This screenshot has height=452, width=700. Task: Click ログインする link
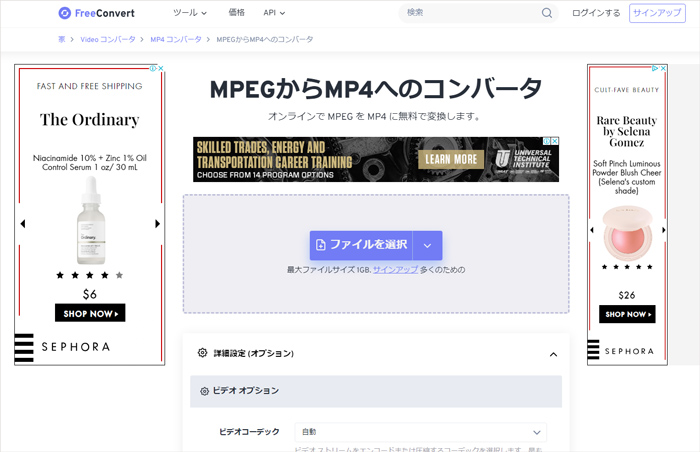click(596, 13)
